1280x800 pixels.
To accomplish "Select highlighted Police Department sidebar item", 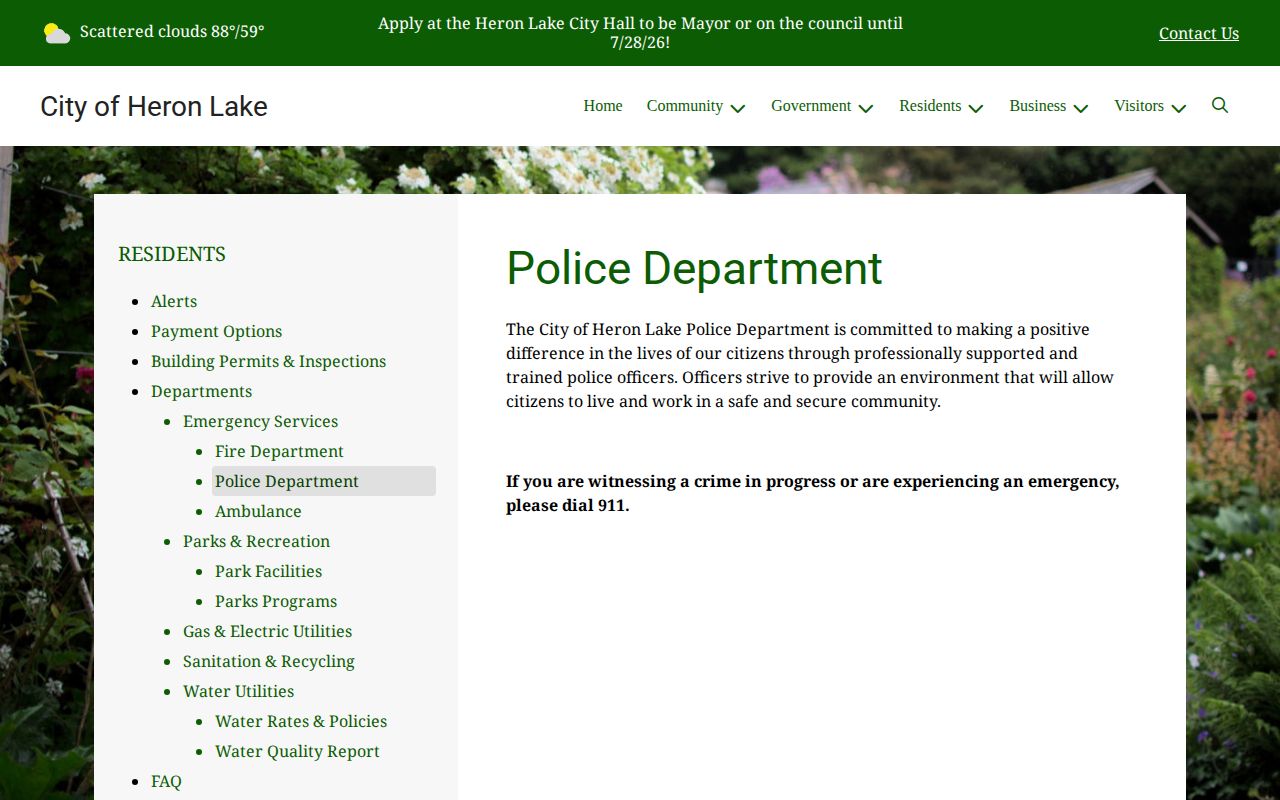I will pyautogui.click(x=324, y=481).
